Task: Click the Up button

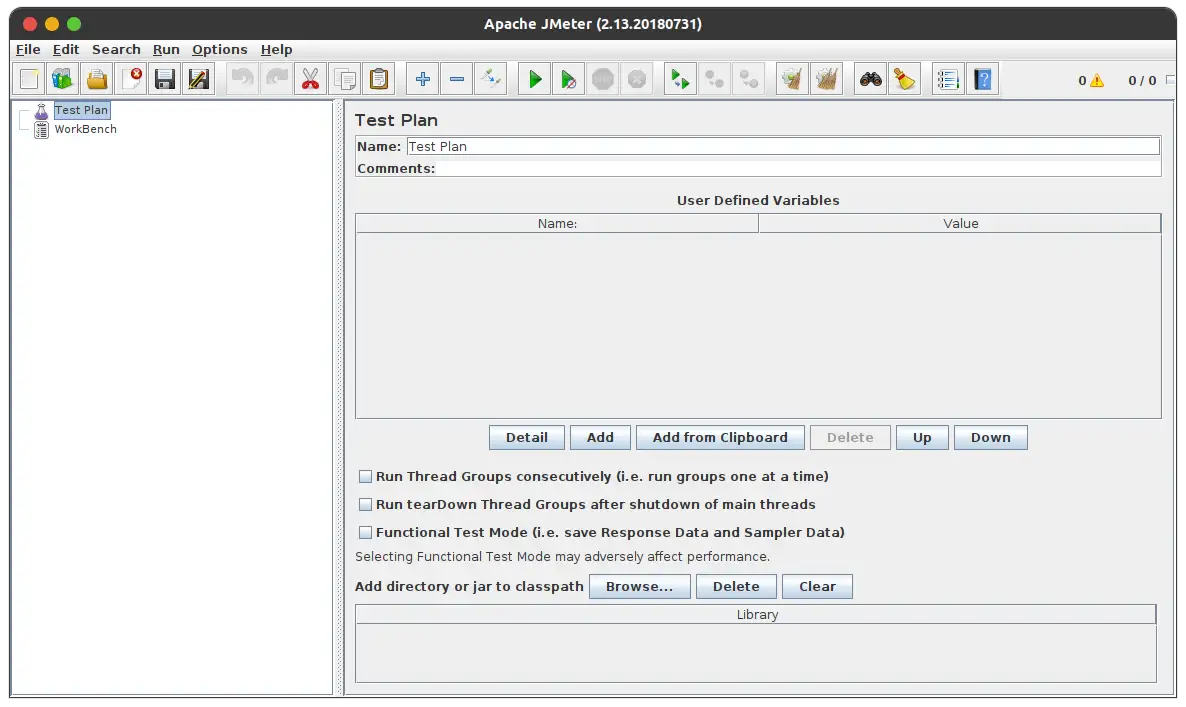Action: (x=922, y=438)
